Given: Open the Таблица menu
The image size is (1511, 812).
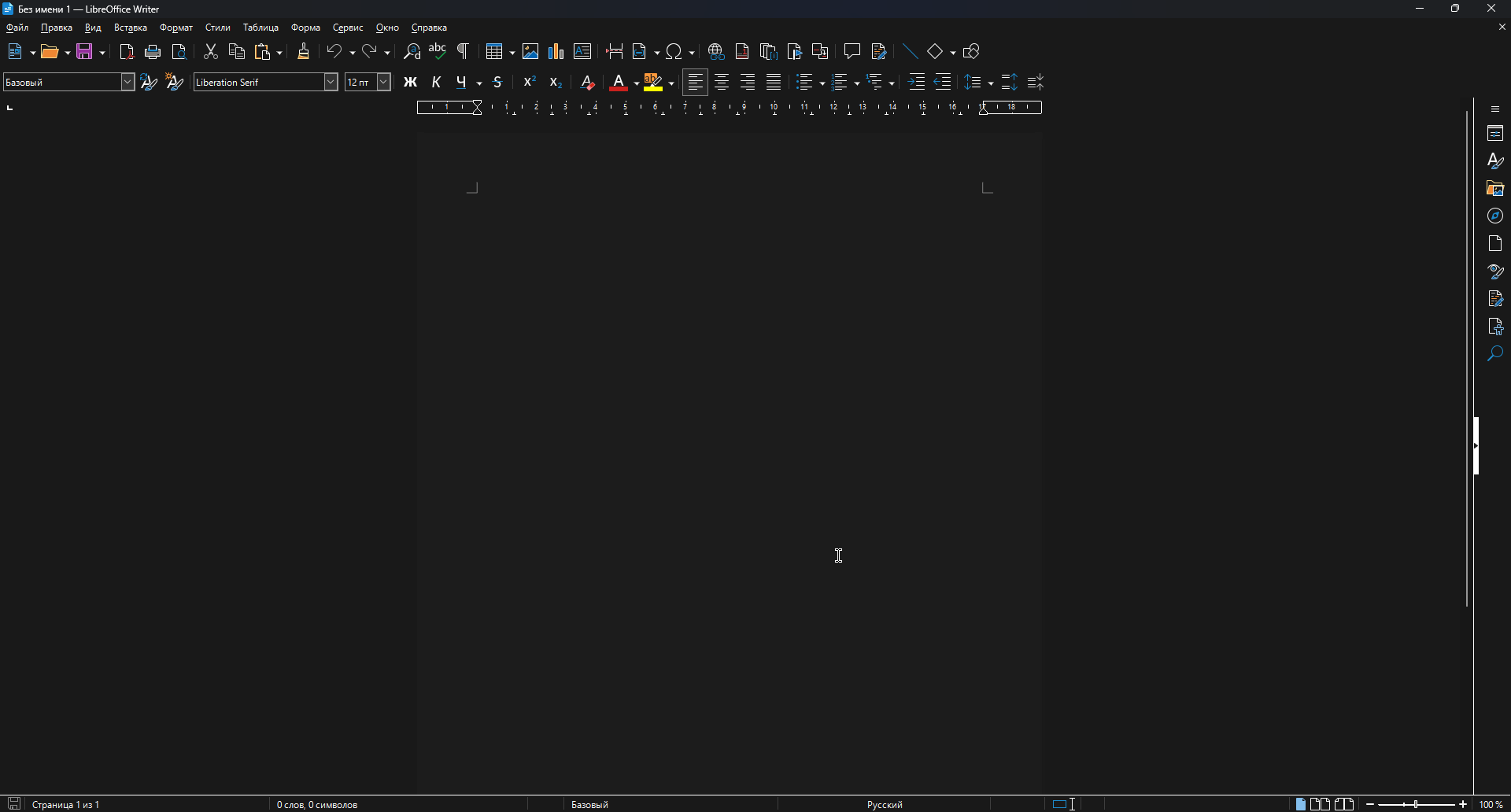Looking at the screenshot, I should 260,28.
